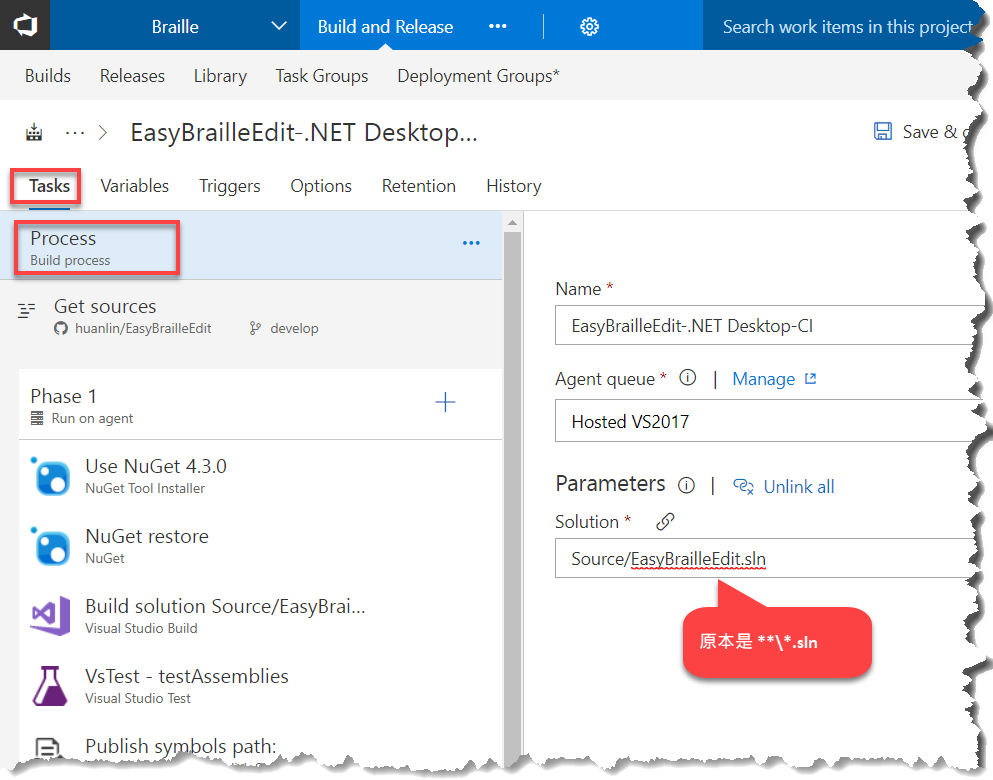Click the branch icon next to develop

coord(255,328)
